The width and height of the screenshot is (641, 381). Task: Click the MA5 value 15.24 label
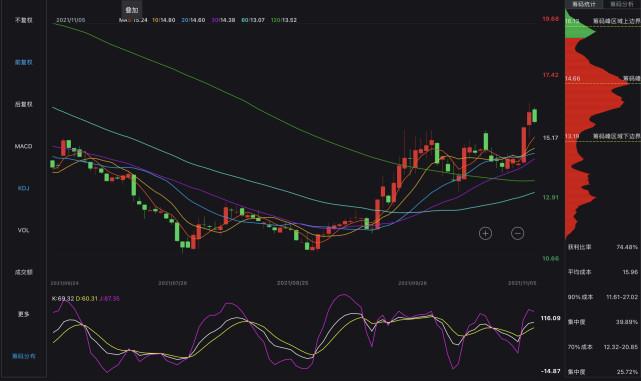tap(133, 20)
